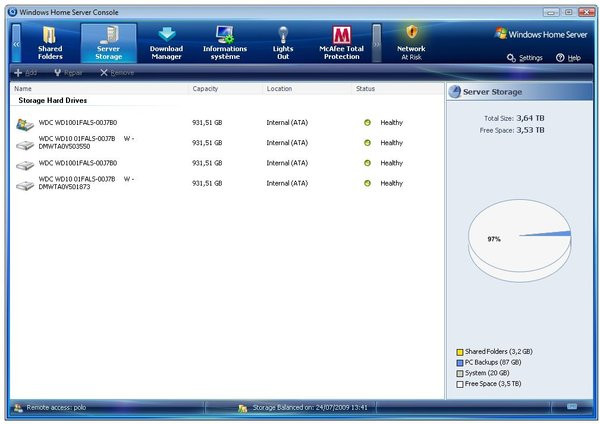
Task: Click the blue PC Backups legend swatch
Action: click(460, 363)
